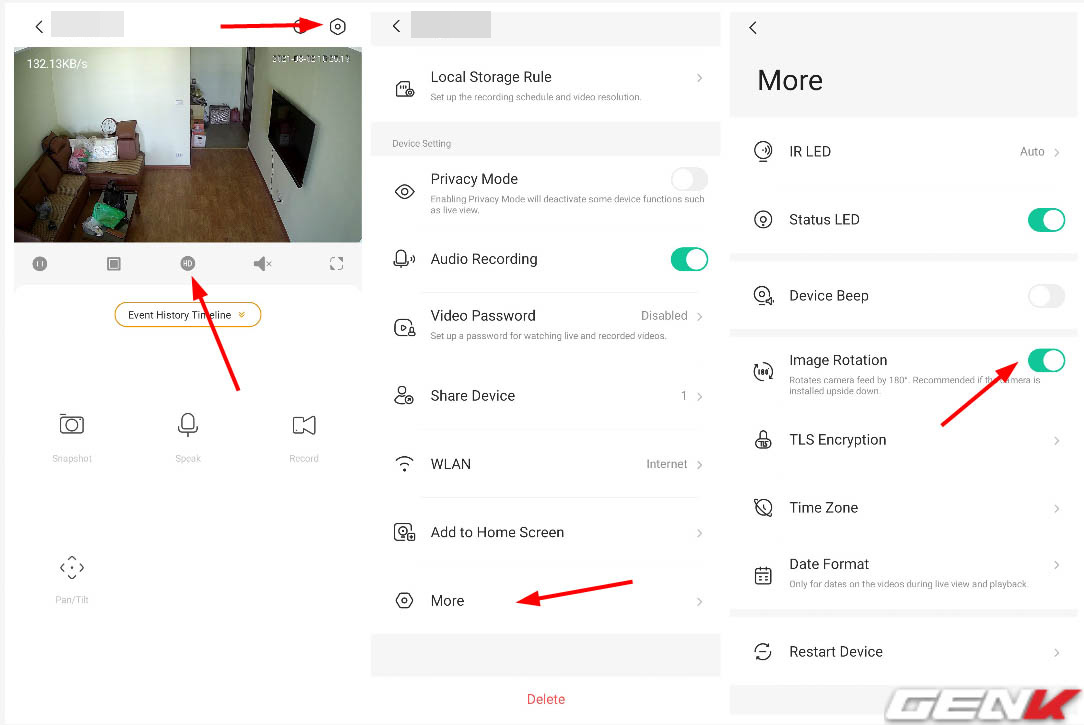Toggle HD video quality icon
Screen dimensions: 1084x725
(x=188, y=264)
